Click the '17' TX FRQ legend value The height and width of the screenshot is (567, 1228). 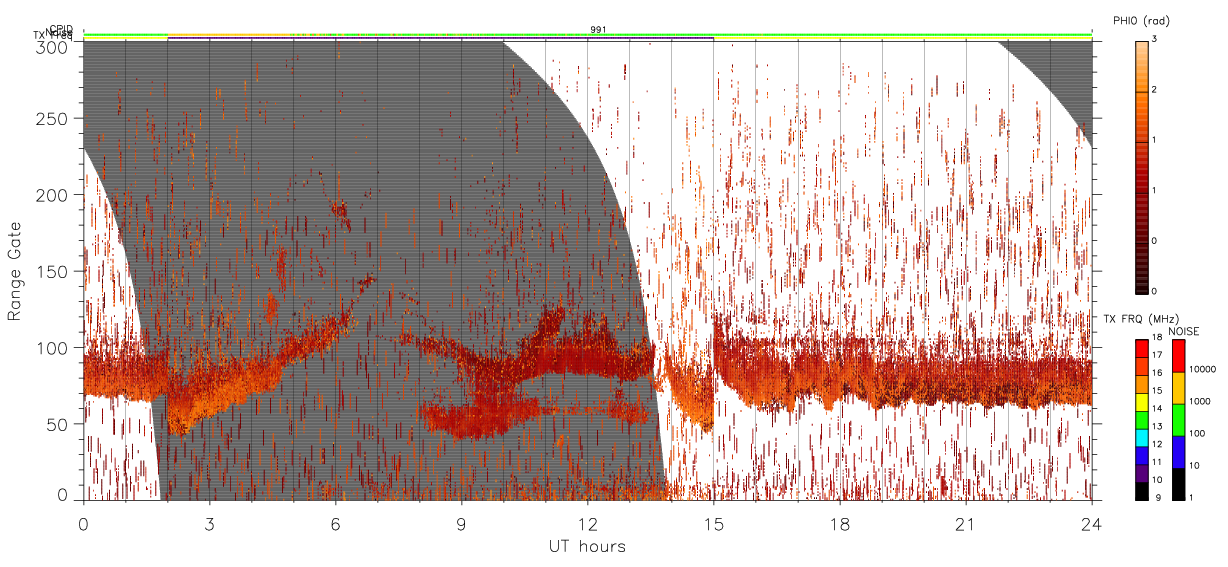1158,355
